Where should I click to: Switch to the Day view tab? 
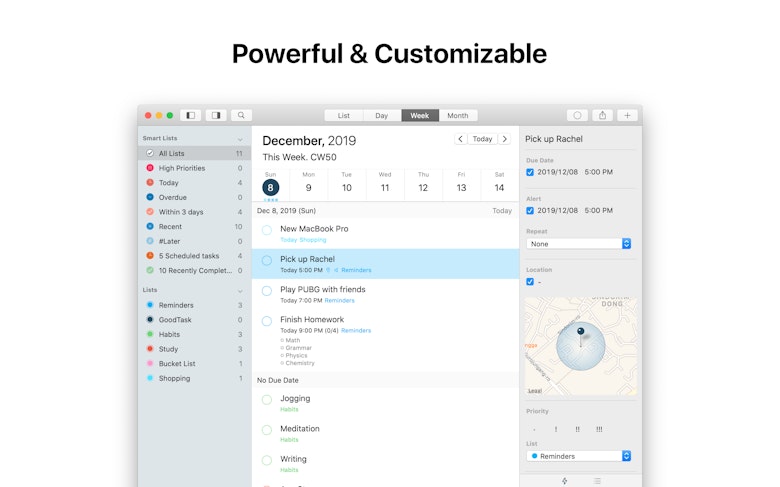coord(381,115)
